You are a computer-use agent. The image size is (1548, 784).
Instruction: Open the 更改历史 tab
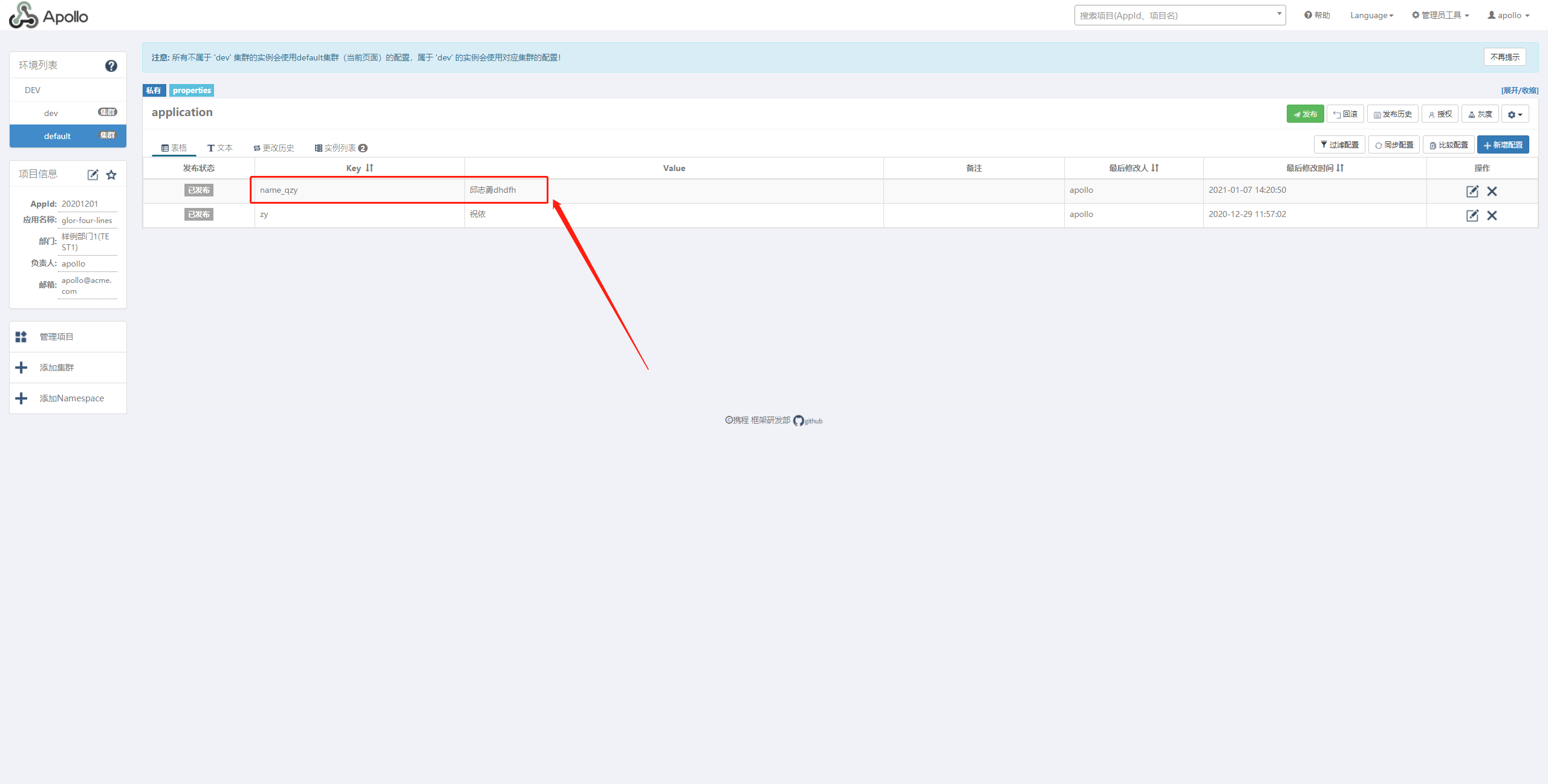(274, 148)
